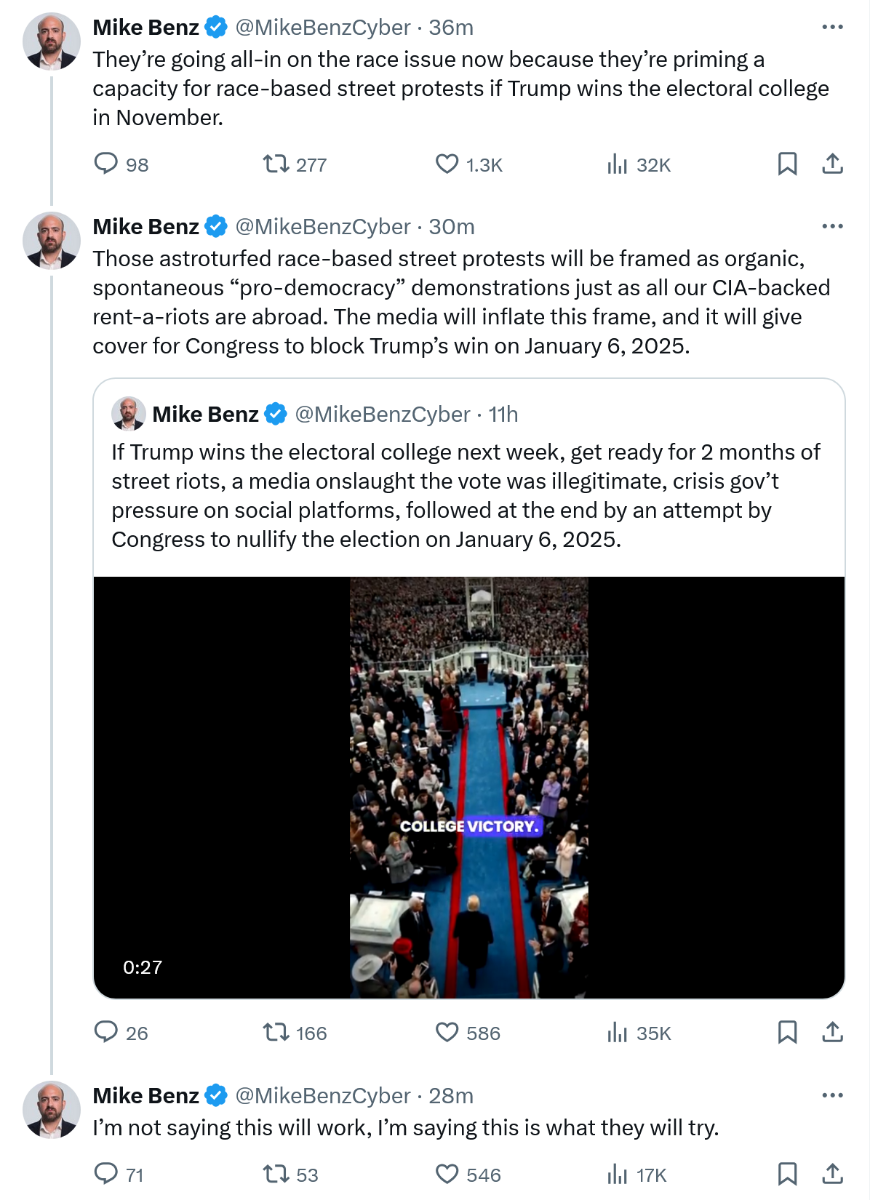Image resolution: width=870 pixels, height=1200 pixels.
Task: Play the embedded inauguration video
Action: [x=468, y=787]
